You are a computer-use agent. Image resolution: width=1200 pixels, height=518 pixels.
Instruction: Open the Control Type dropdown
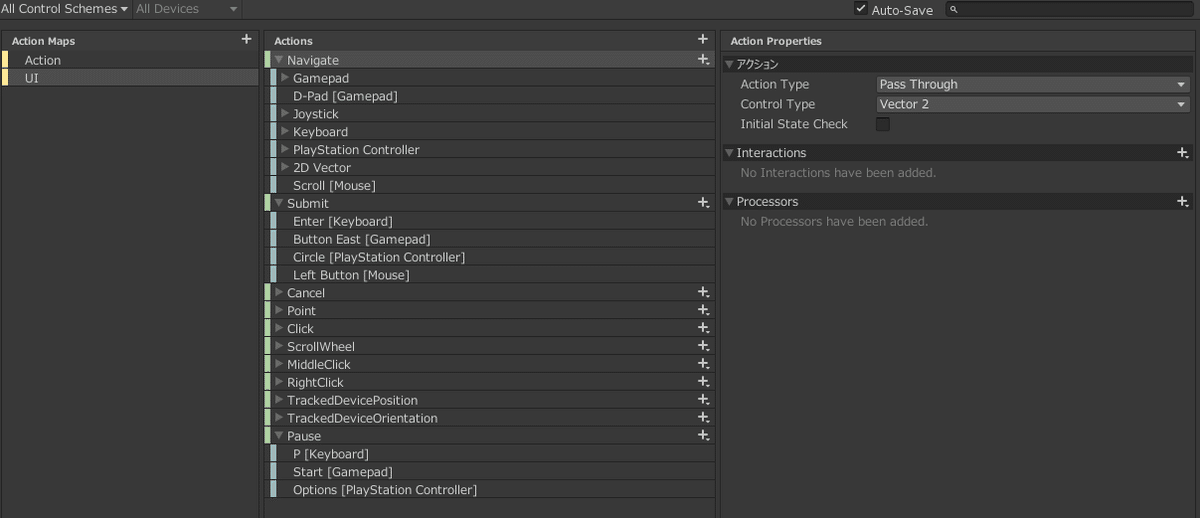pyautogui.click(x=1033, y=105)
